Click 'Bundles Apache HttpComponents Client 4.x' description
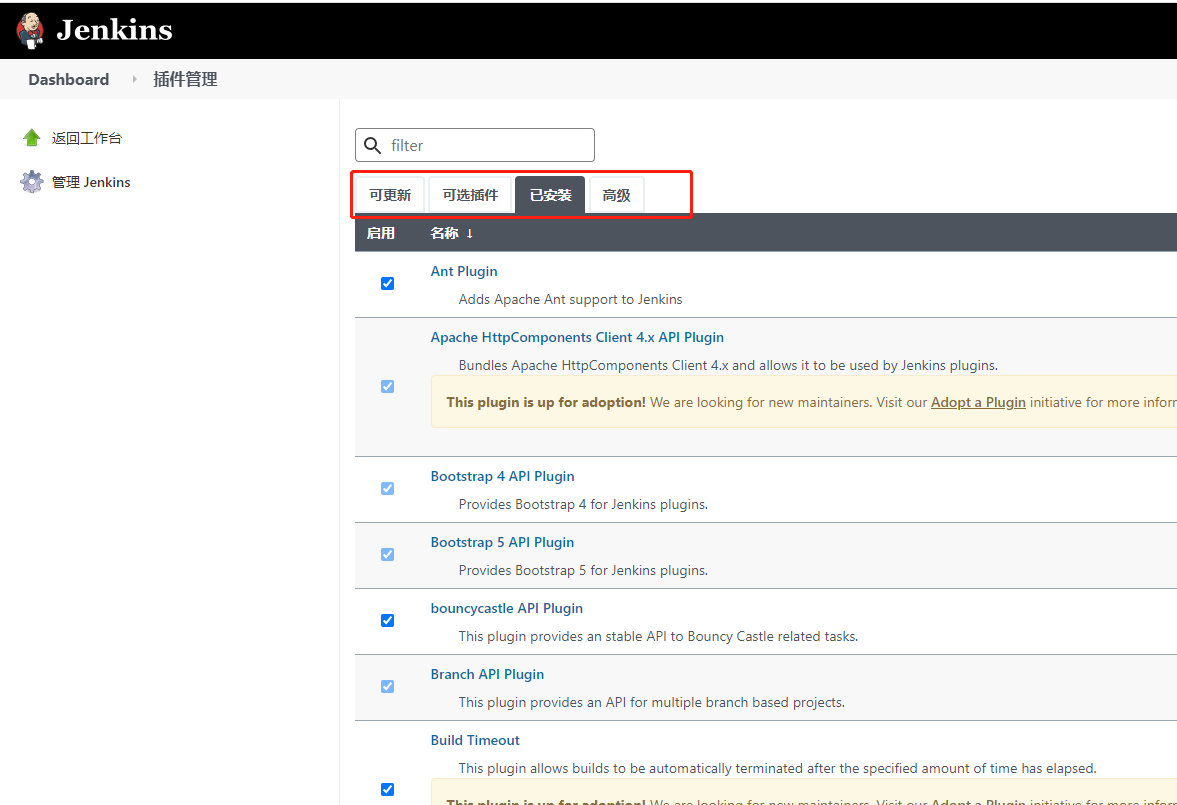This screenshot has height=805, width=1177. click(728, 366)
